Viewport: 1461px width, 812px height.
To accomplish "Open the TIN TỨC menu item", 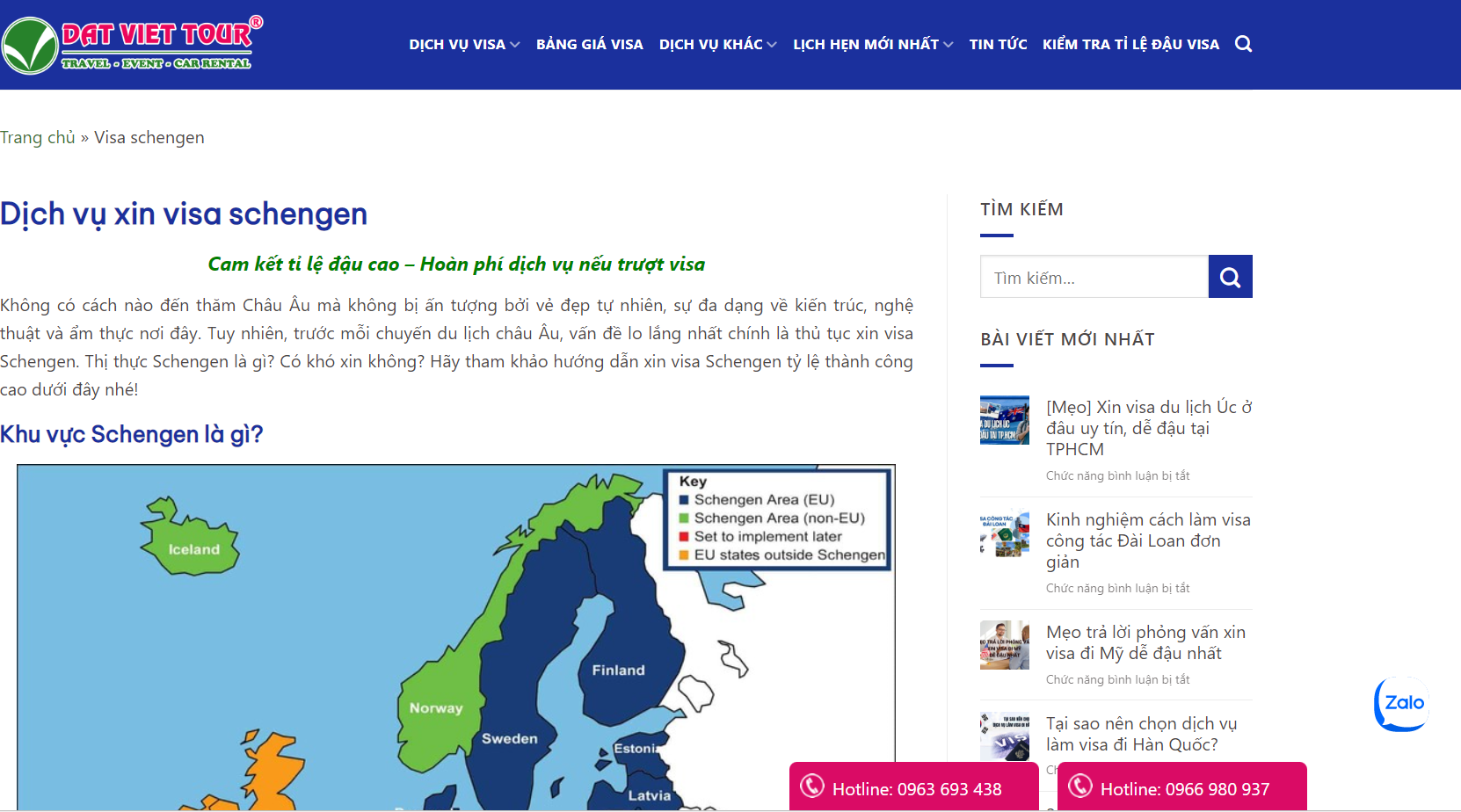I will tap(998, 43).
